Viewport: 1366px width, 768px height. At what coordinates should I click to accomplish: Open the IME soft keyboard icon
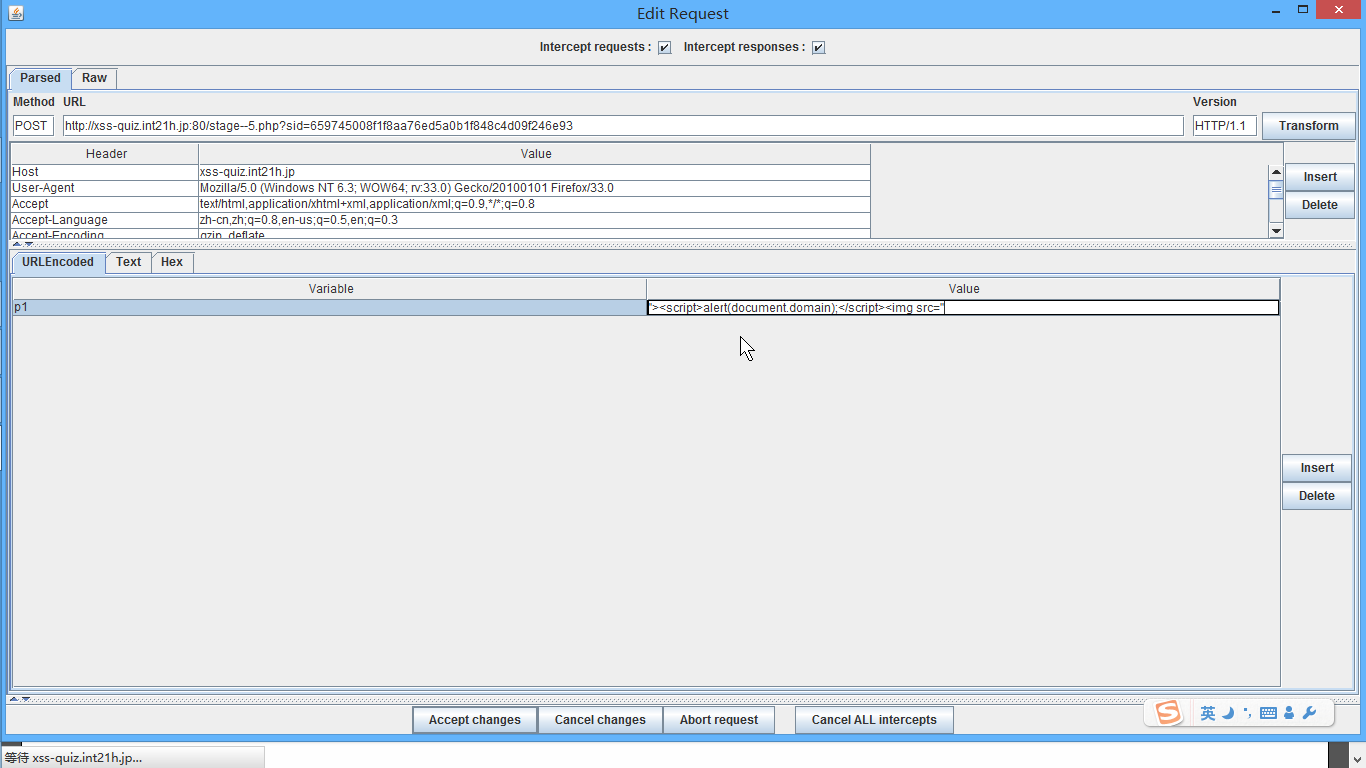click(x=1268, y=713)
